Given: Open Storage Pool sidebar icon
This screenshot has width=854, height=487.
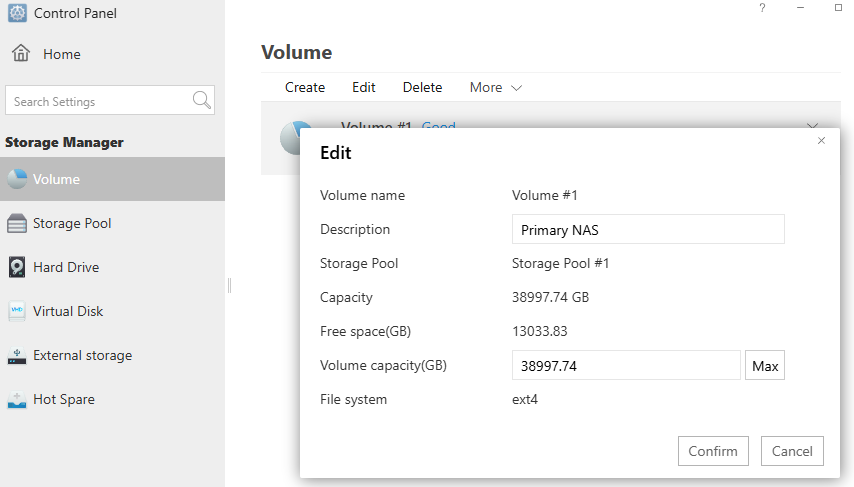Looking at the screenshot, I should click(x=17, y=223).
